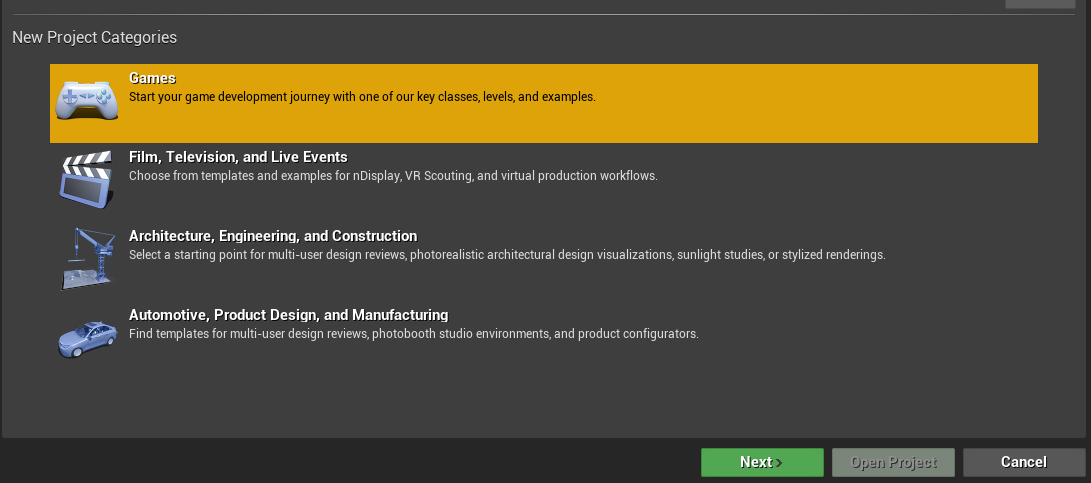Click the clapperboard icon for Film
This screenshot has width=1091, height=483.
pos(87,179)
